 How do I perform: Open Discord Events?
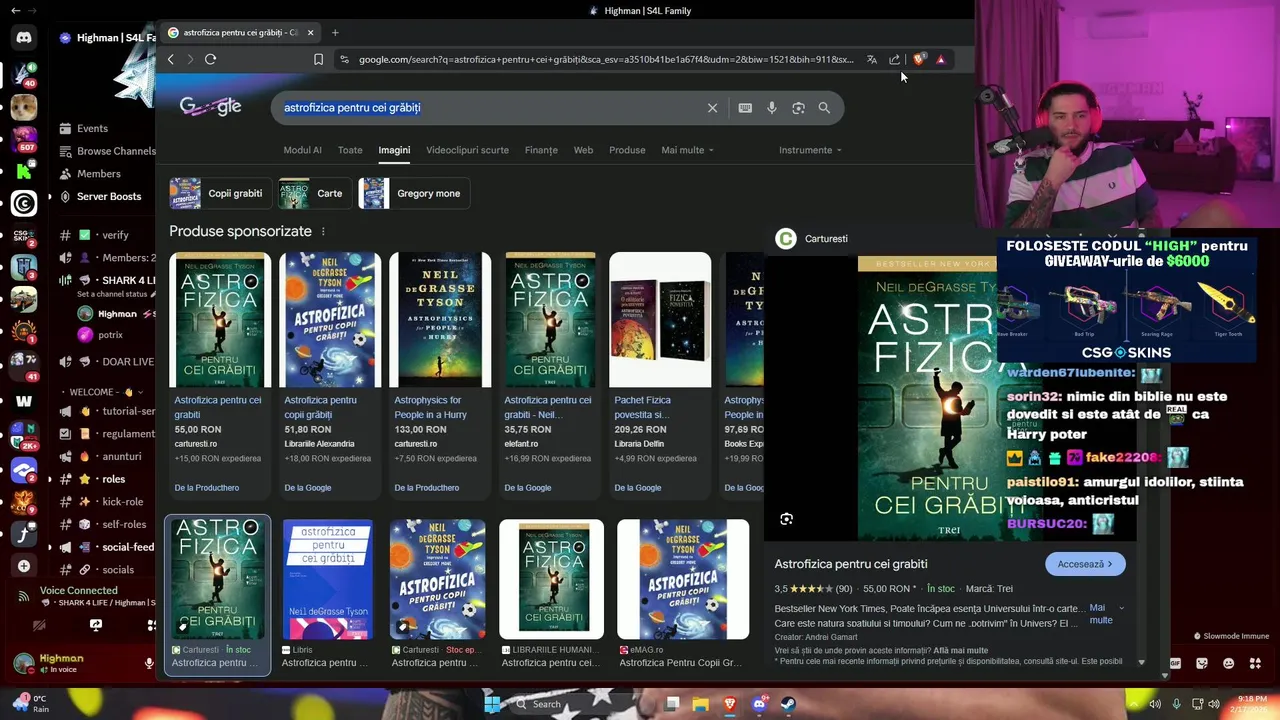point(84,128)
